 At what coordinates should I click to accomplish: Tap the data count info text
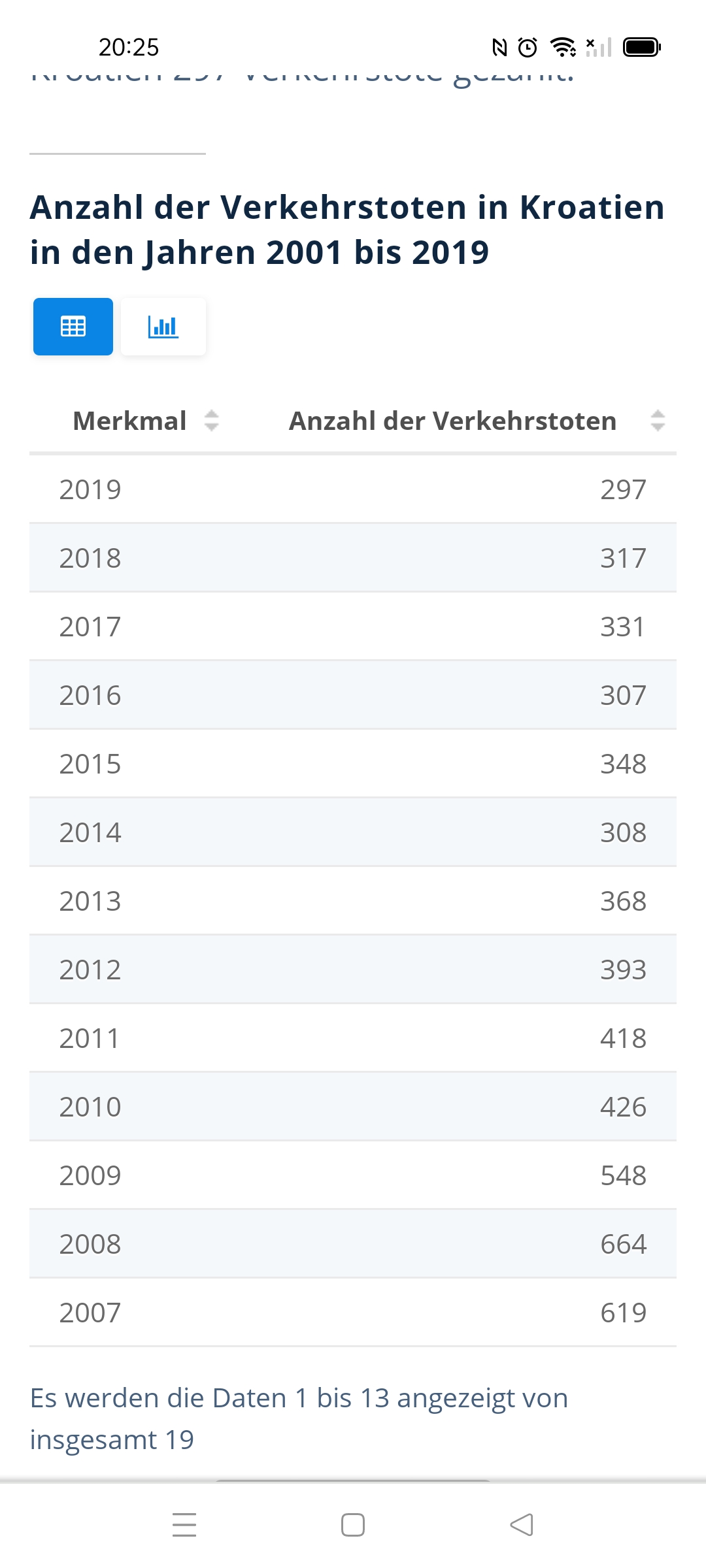(x=299, y=1418)
